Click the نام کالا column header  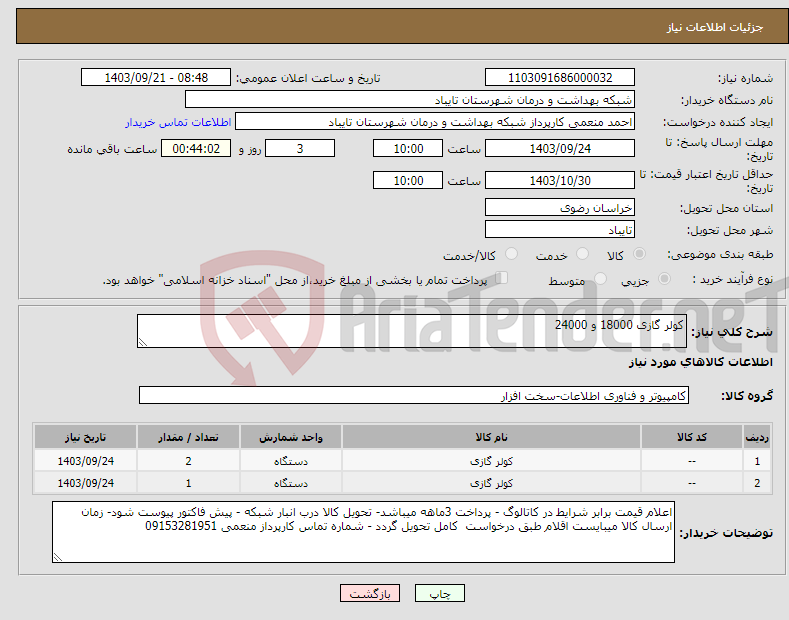(491, 437)
